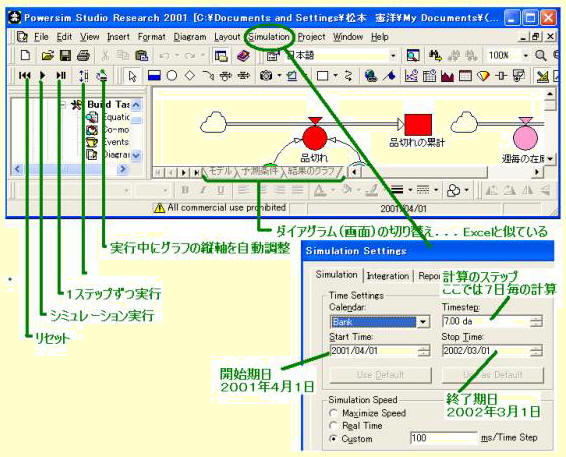Select the arrow pointer tool
566x457 pixels.
click(x=132, y=76)
